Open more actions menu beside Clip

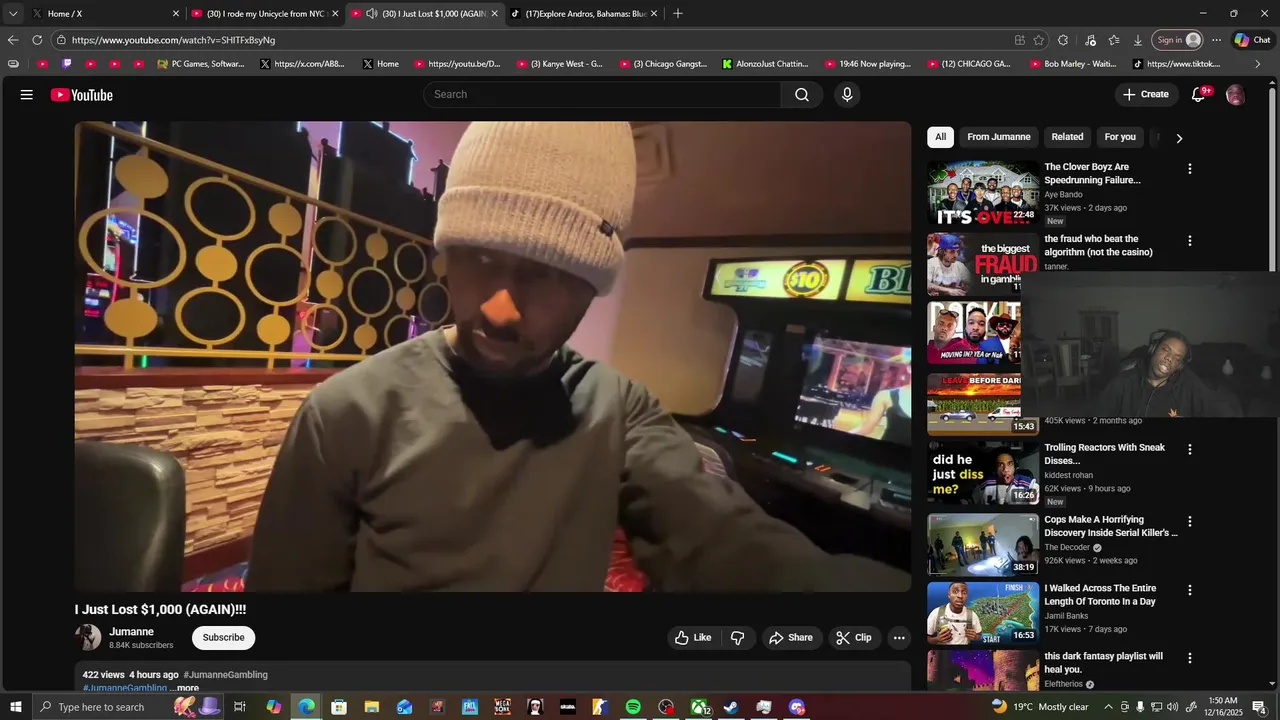pos(899,638)
